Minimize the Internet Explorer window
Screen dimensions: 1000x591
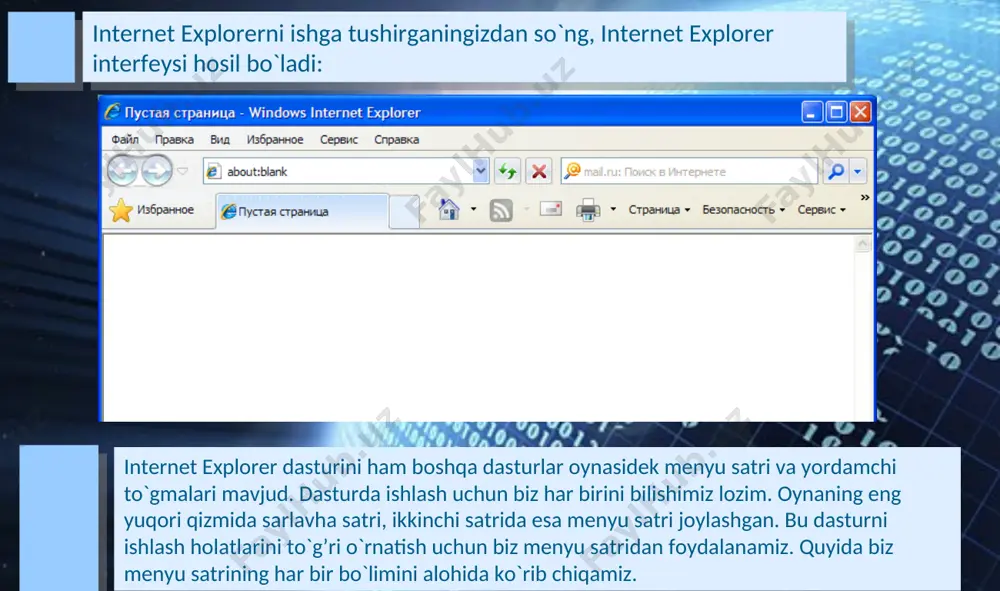811,112
